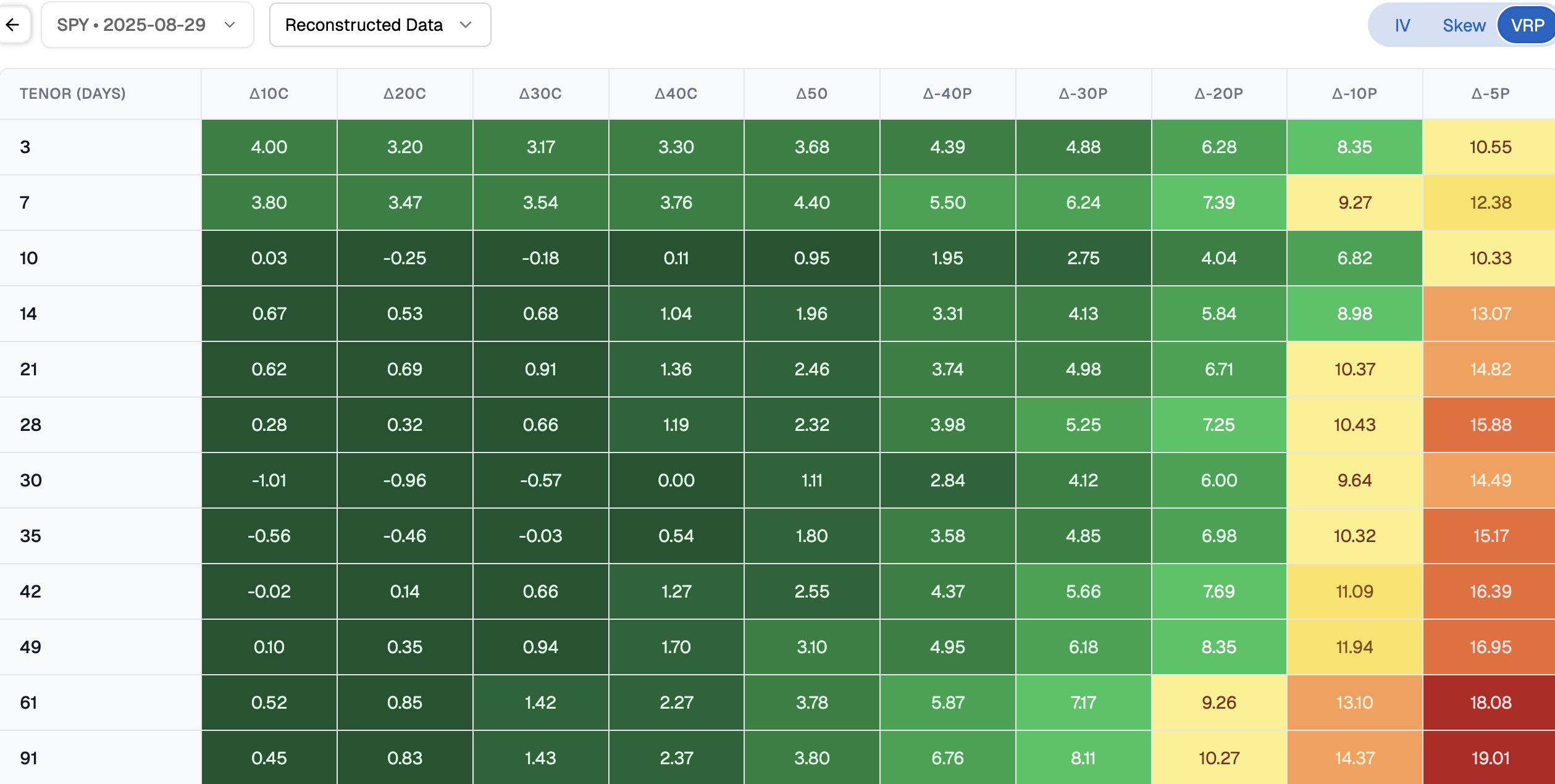
Task: Click the 10.37 cell in tenor 21 row
Action: 1354,369
